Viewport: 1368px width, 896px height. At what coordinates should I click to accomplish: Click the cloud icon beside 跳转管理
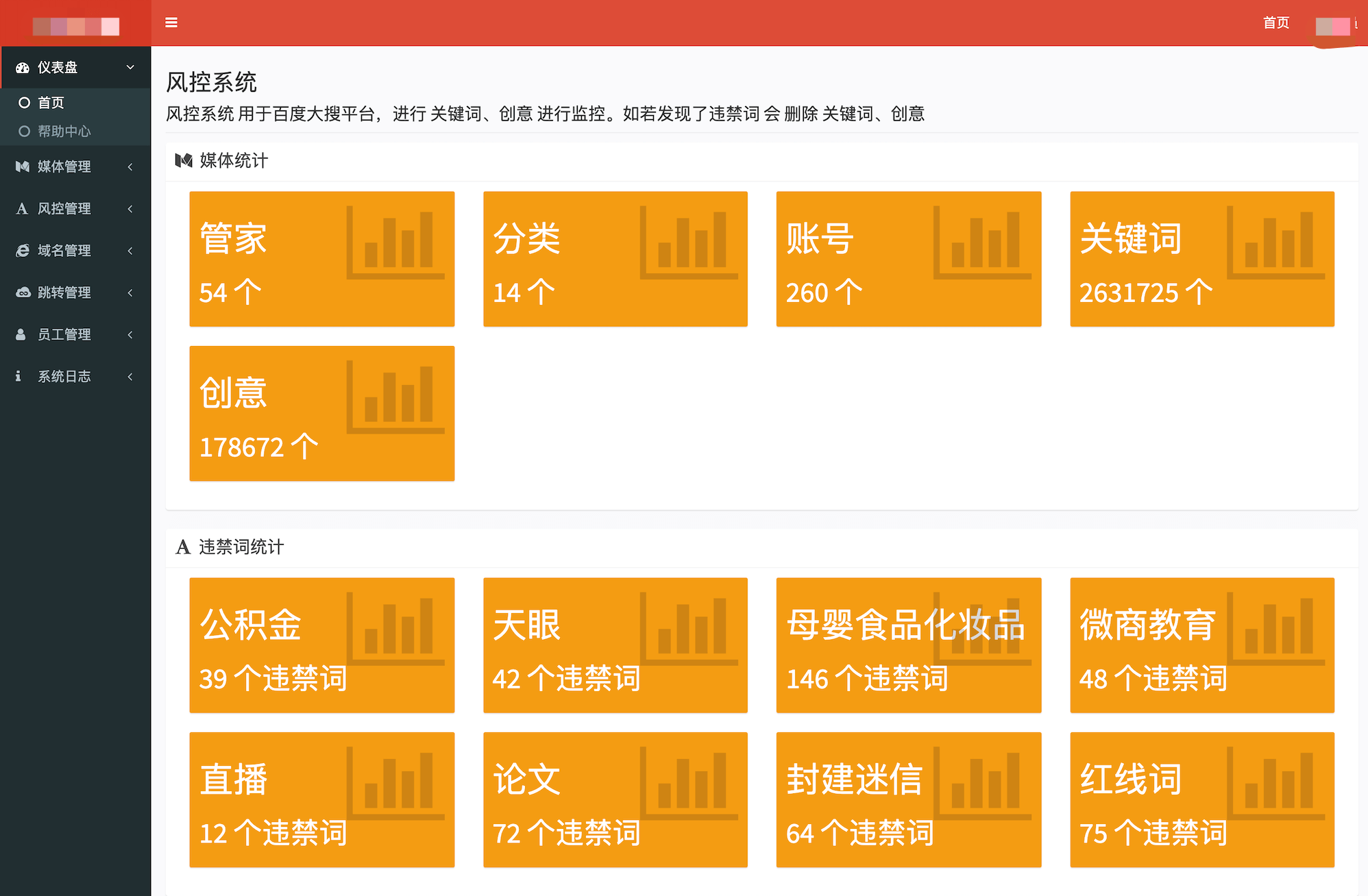point(23,293)
